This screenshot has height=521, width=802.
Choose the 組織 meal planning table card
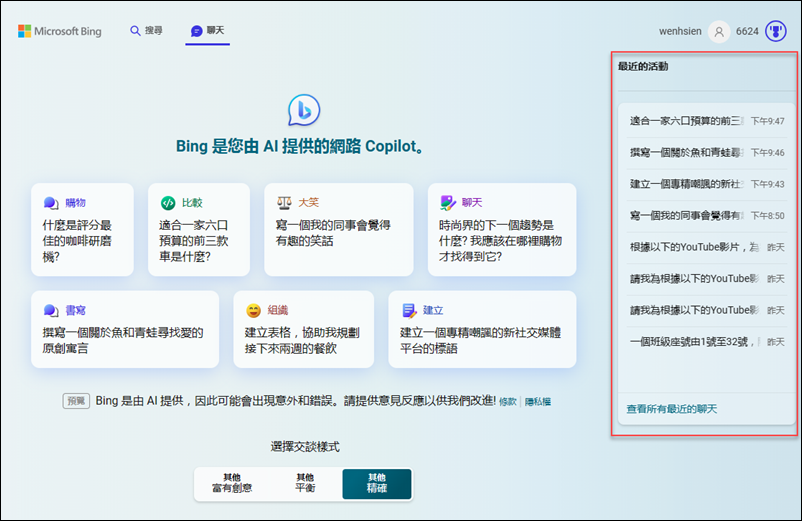coord(303,329)
